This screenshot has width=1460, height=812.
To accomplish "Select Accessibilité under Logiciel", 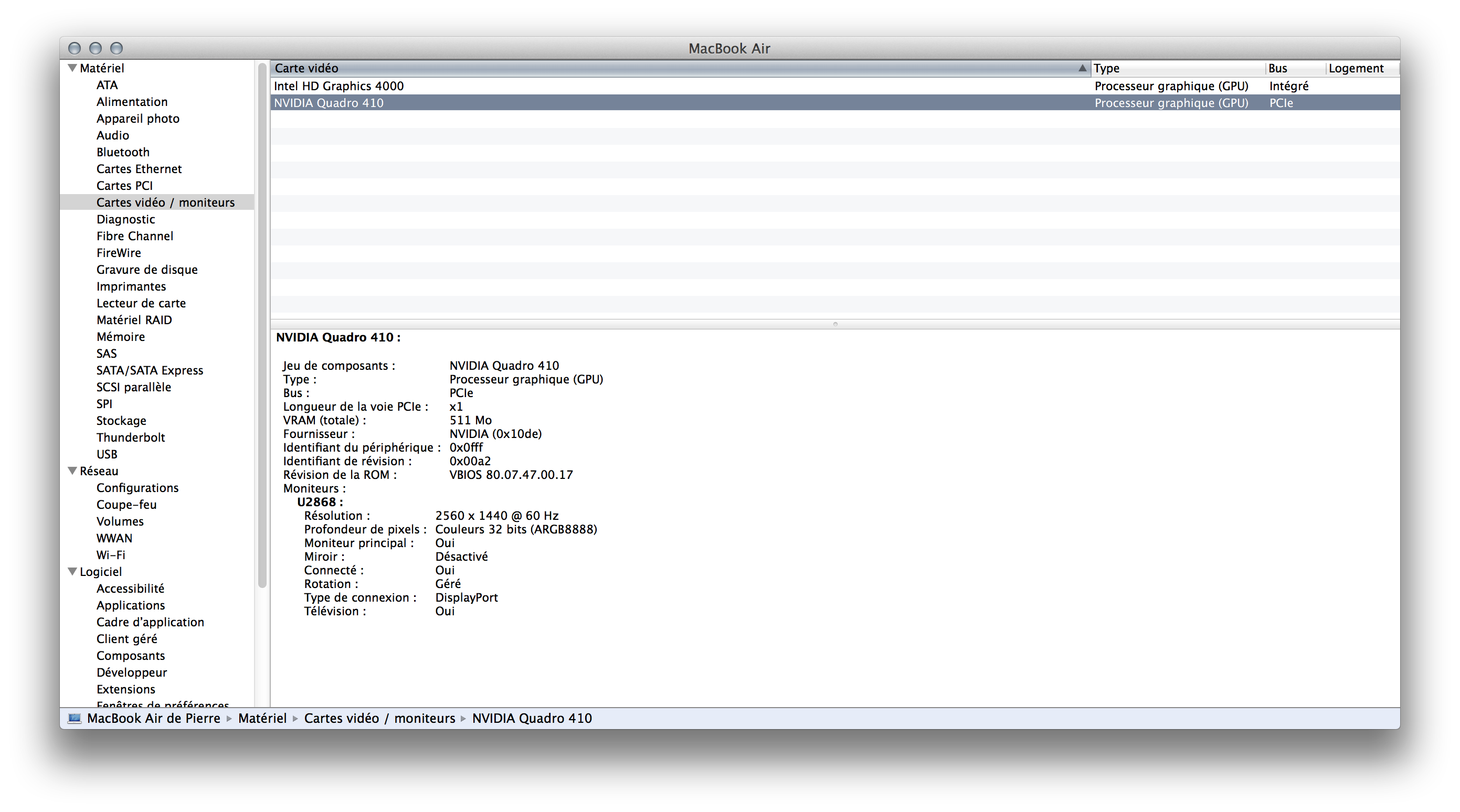I will click(130, 589).
